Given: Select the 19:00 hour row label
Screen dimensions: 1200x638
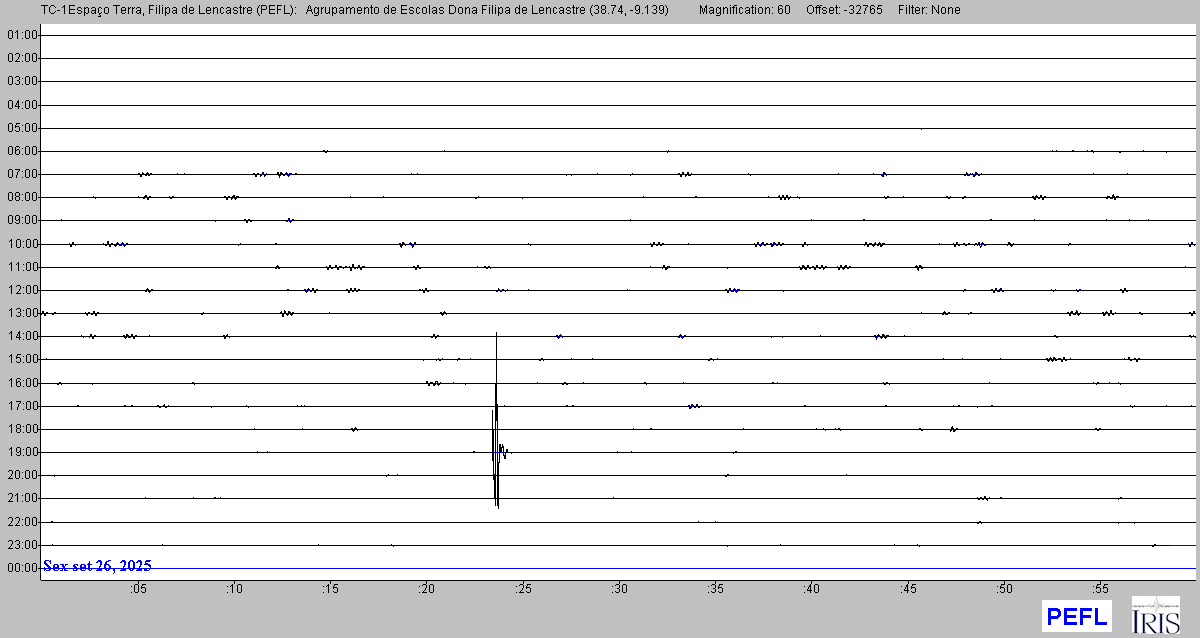Looking at the screenshot, I should tap(21, 452).
